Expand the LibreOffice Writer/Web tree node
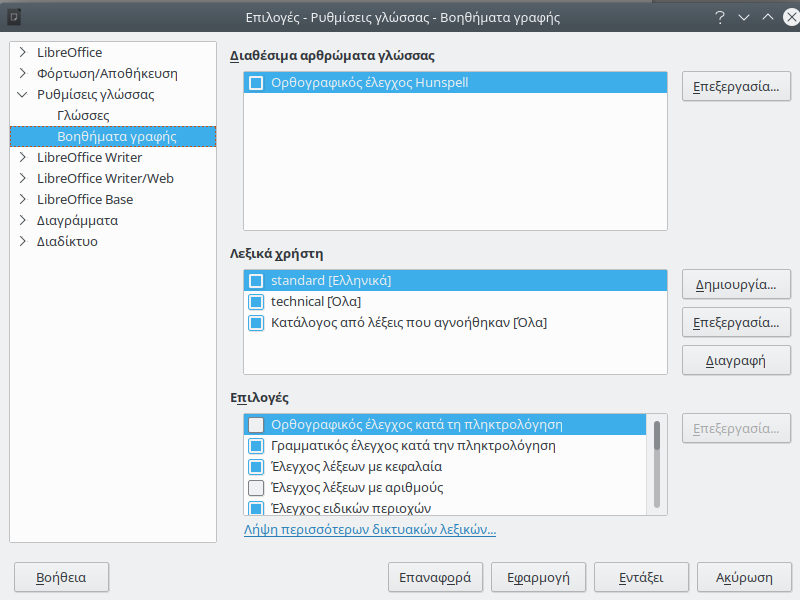 (x=22, y=178)
